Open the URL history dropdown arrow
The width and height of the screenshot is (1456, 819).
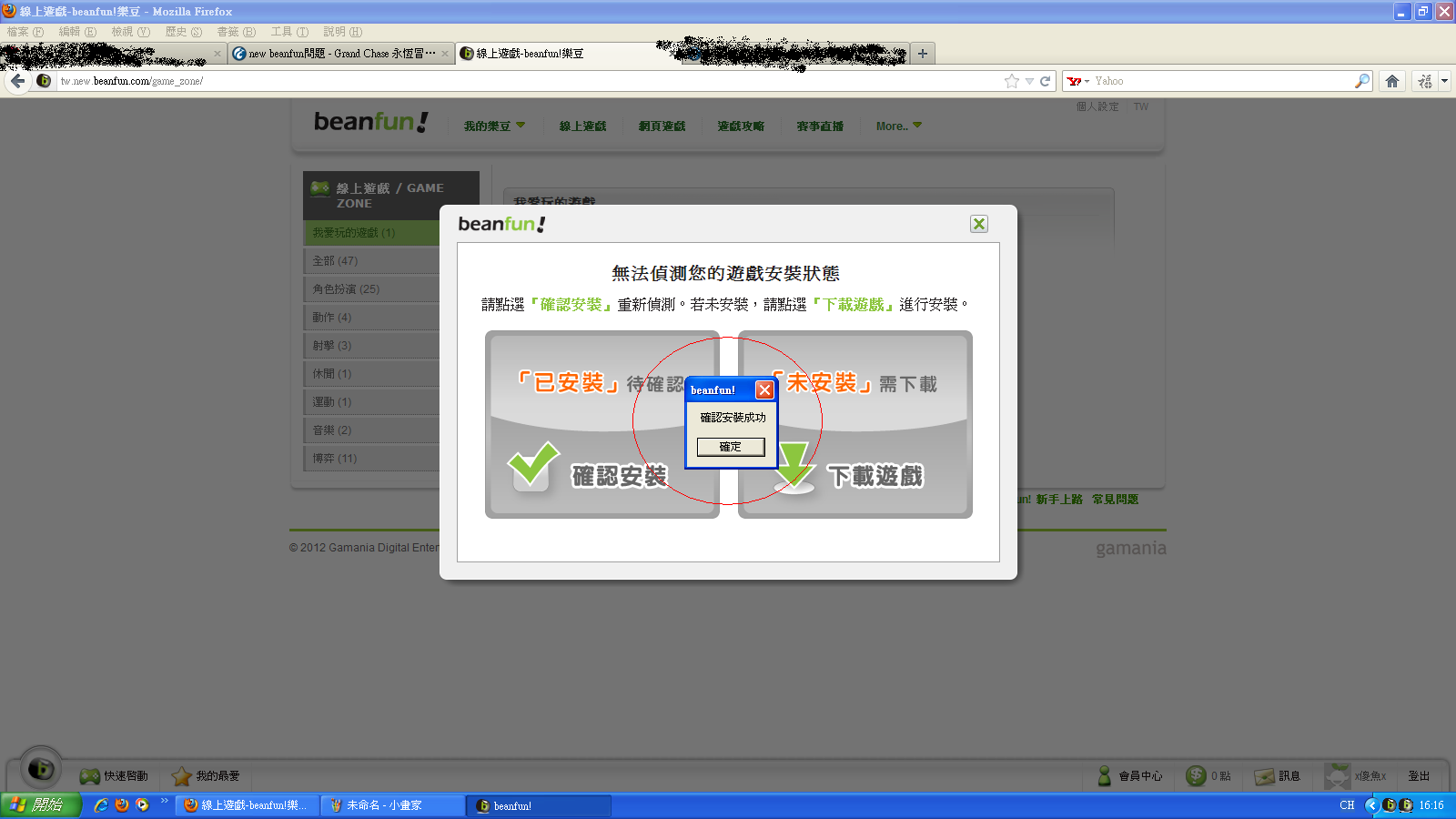point(1029,81)
